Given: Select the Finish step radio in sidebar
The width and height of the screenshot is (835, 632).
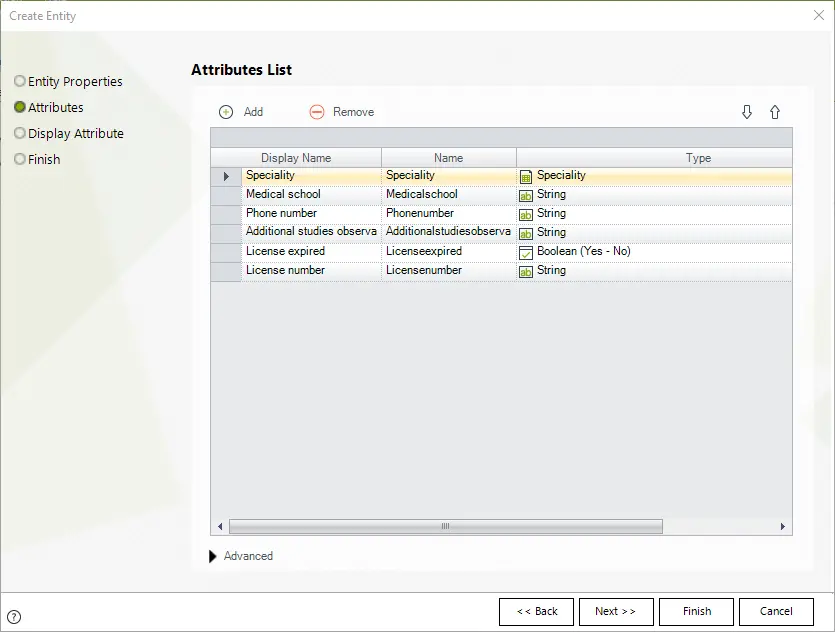Looking at the screenshot, I should [x=20, y=159].
